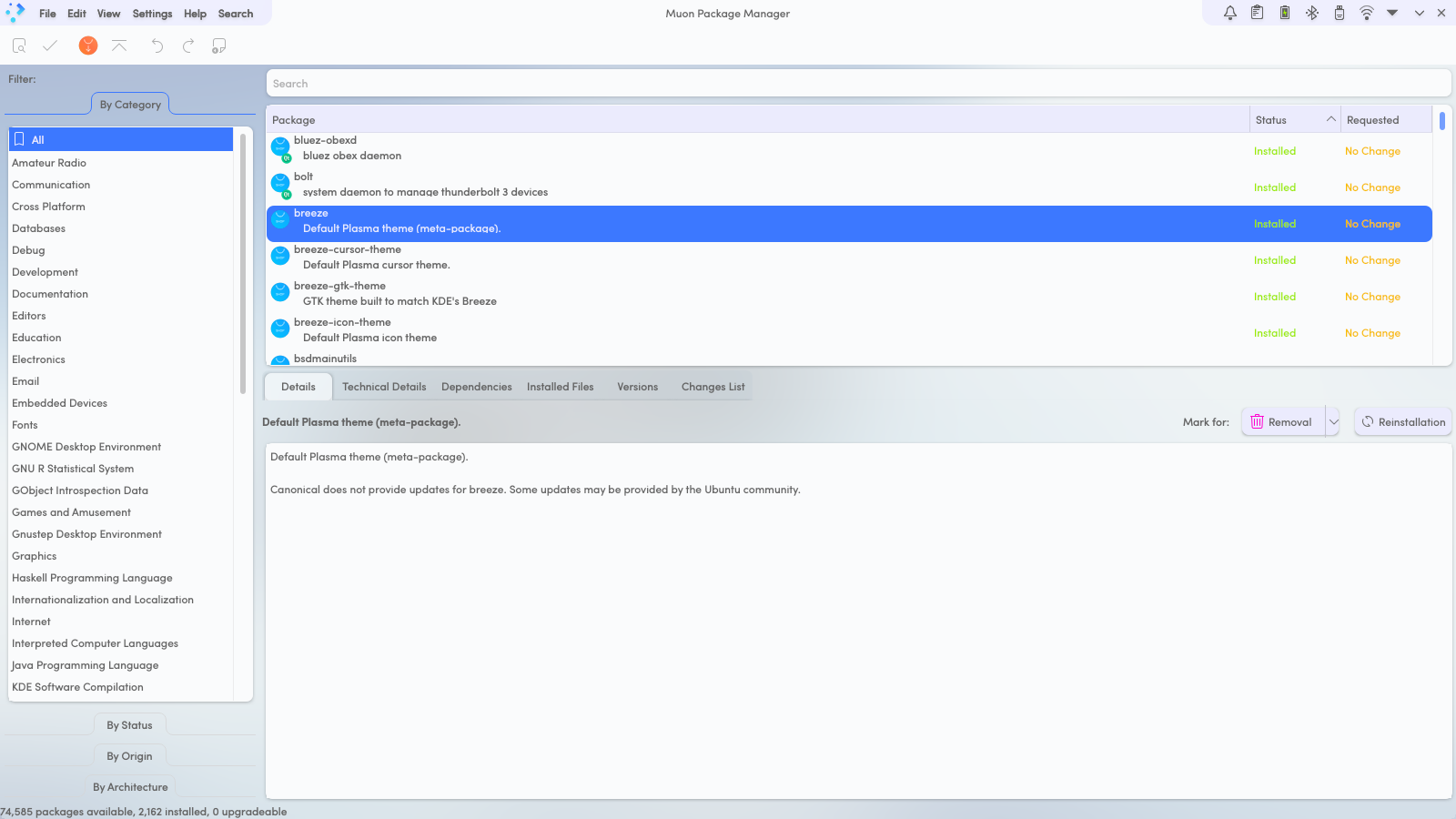This screenshot has height=819, width=1456.
Task: Click the orange Cautious Upgrade icon
Action: click(x=88, y=45)
